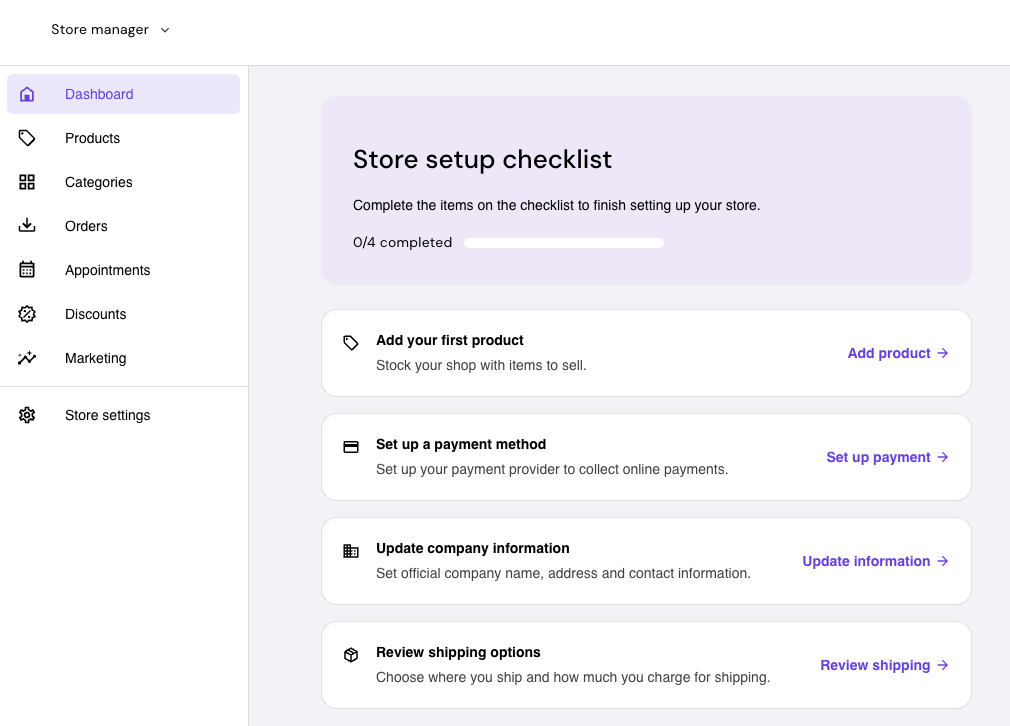
Task: Select the company building icon beside Update company information
Action: click(350, 550)
